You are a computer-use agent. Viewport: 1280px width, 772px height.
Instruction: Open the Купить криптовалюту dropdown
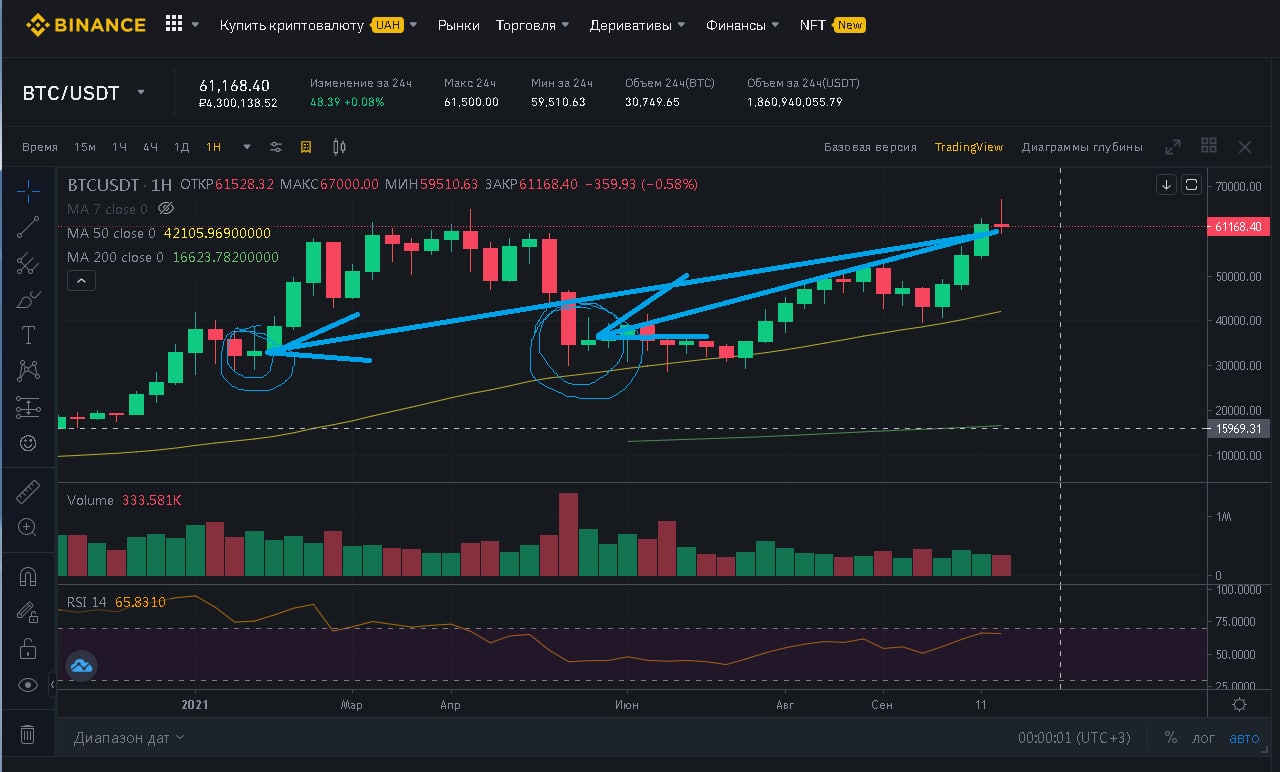(318, 25)
